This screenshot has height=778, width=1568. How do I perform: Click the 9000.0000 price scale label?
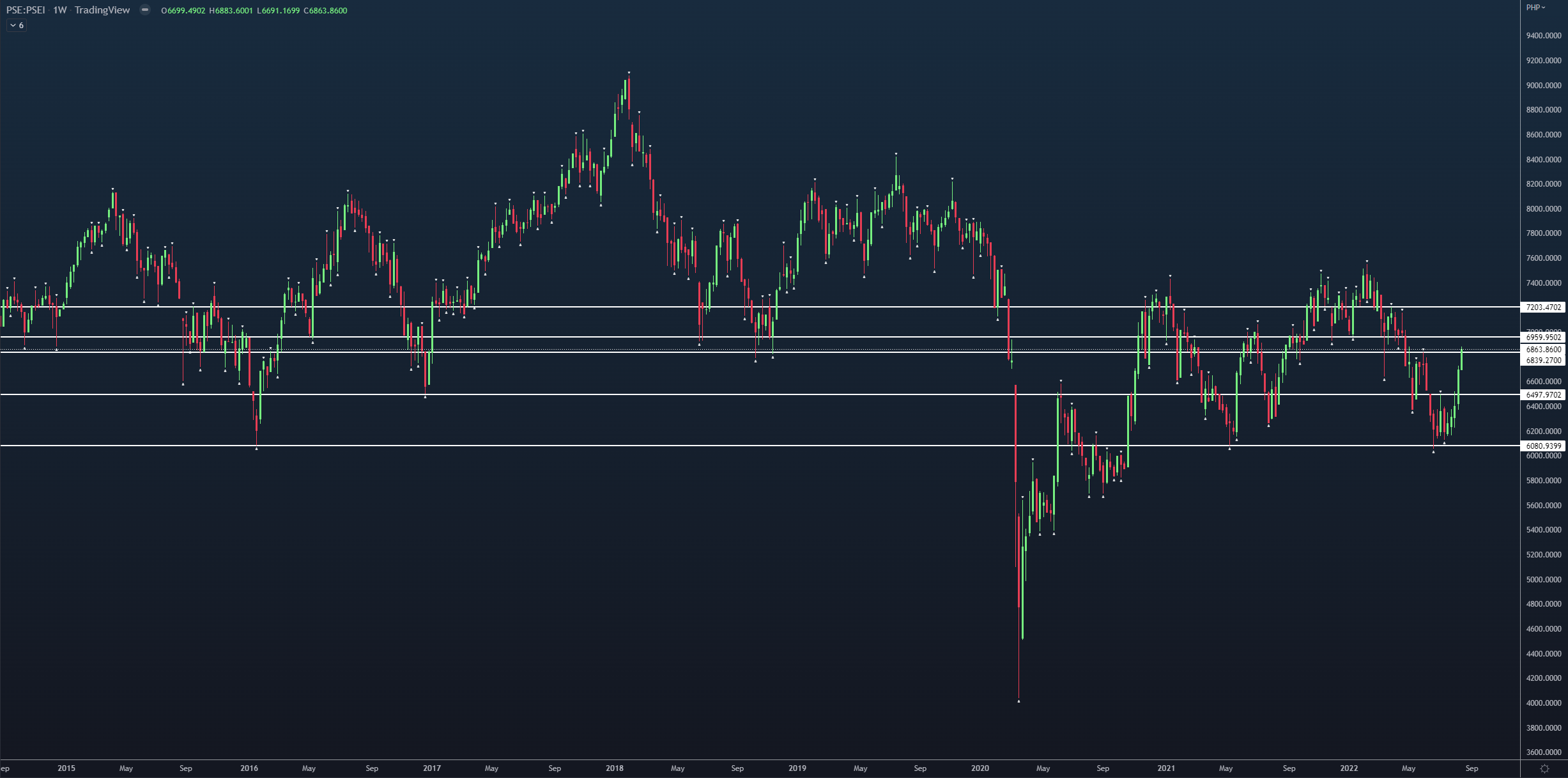click(x=1543, y=86)
